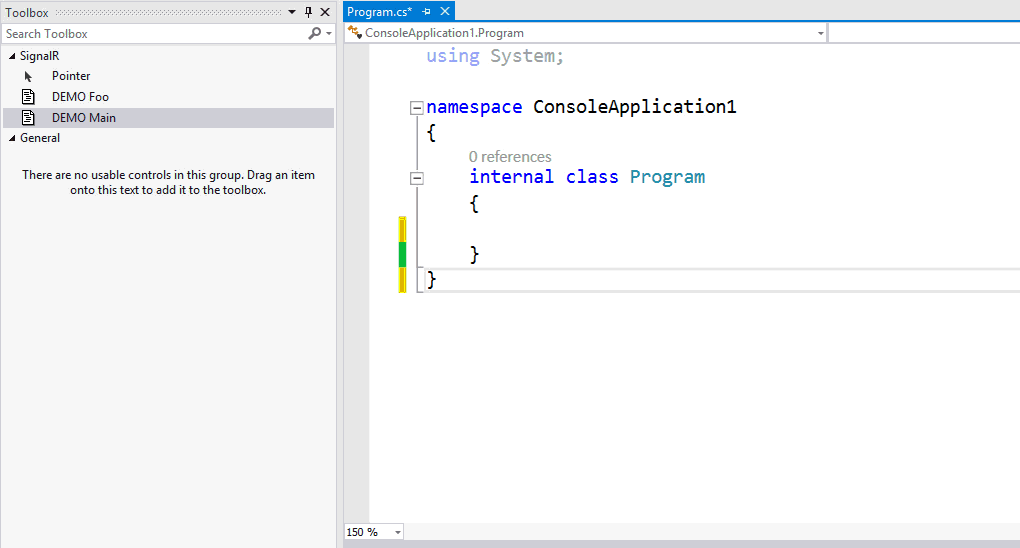
Task: Collapse the namespace ConsoleApplication1 block
Action: point(417,108)
